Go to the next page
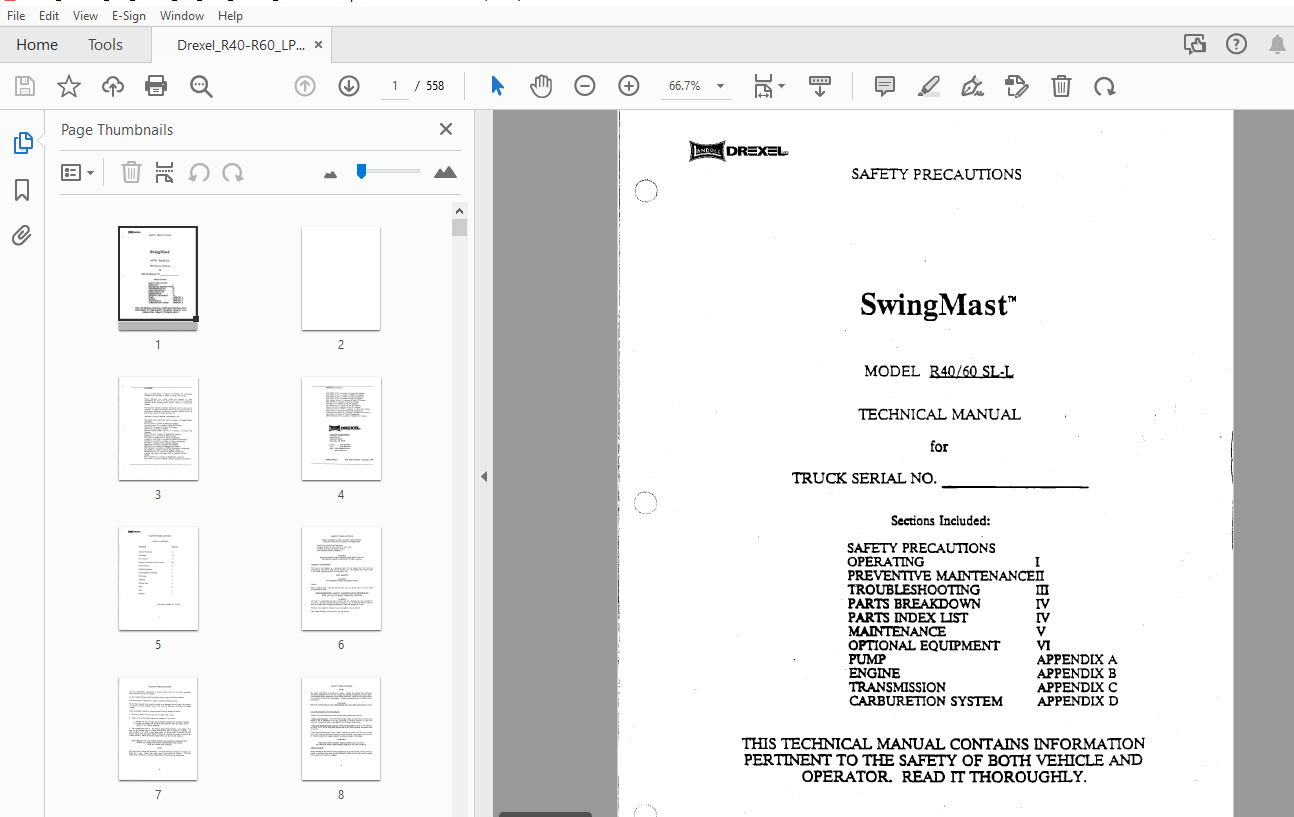The image size is (1294, 817). 349,86
